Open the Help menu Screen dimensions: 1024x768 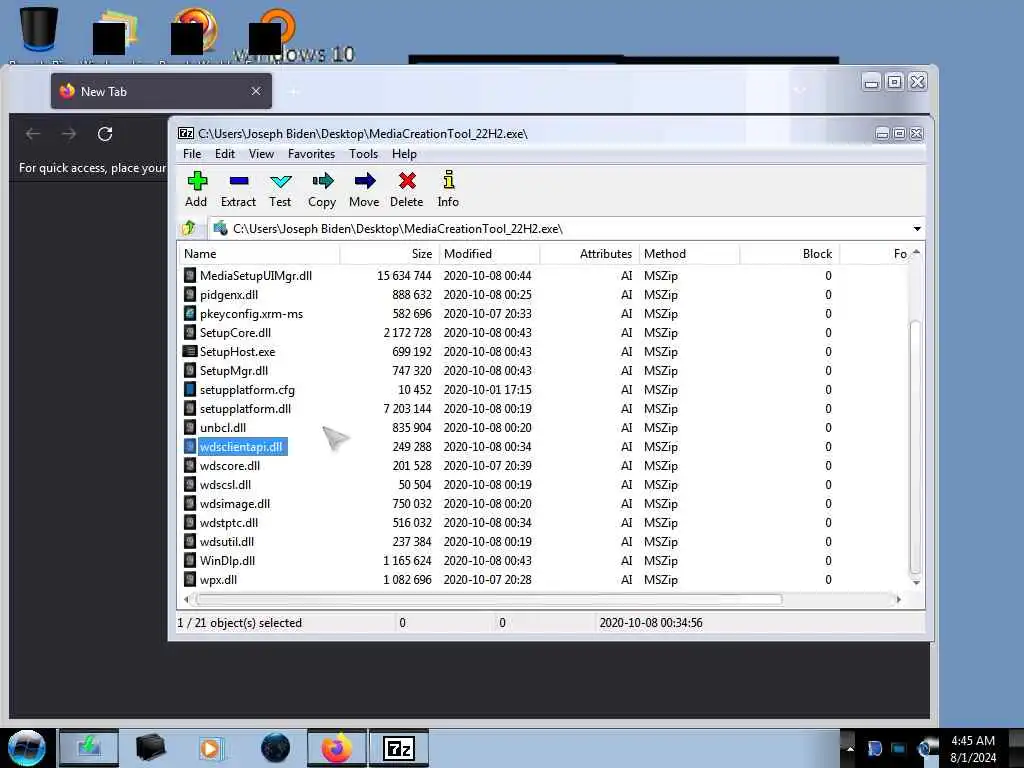tap(404, 154)
